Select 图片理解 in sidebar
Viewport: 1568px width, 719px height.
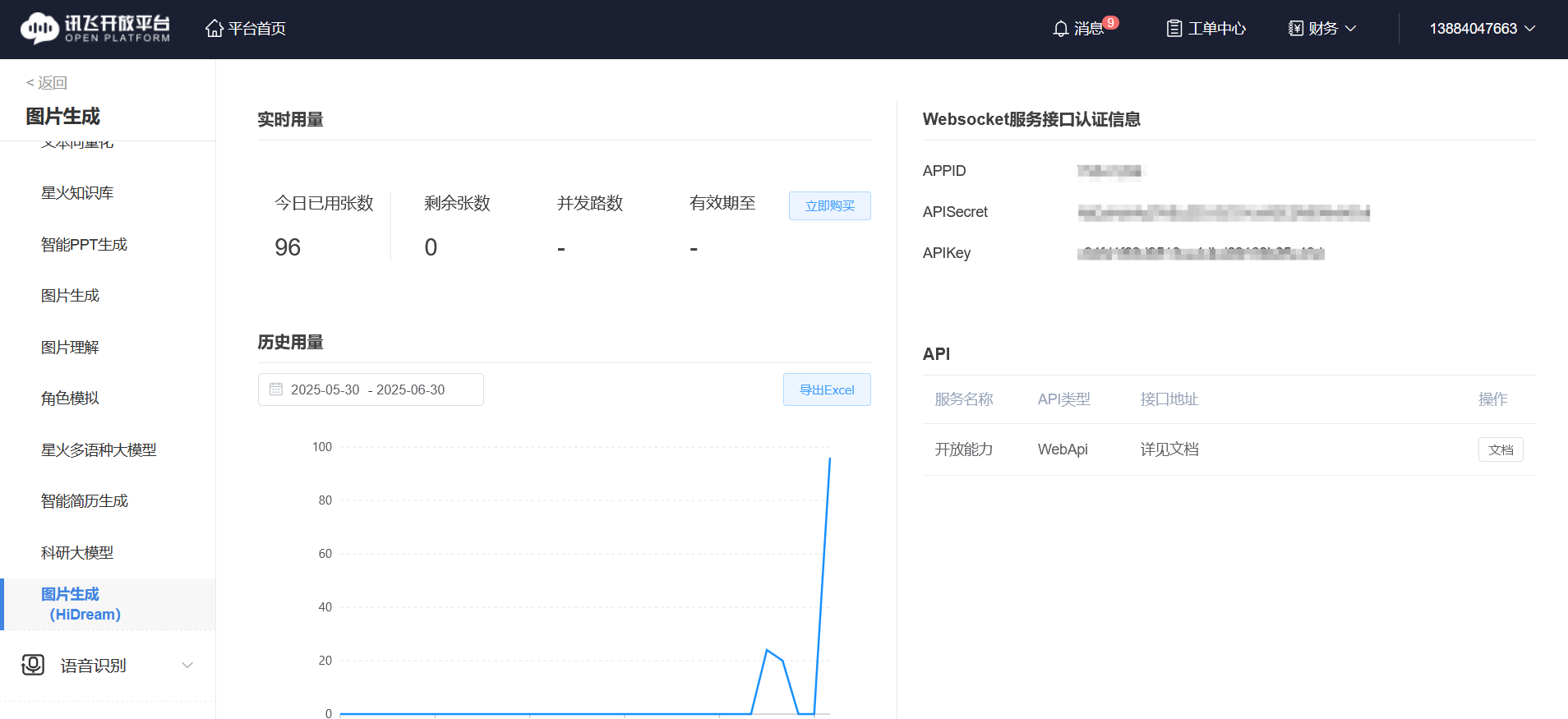70,347
